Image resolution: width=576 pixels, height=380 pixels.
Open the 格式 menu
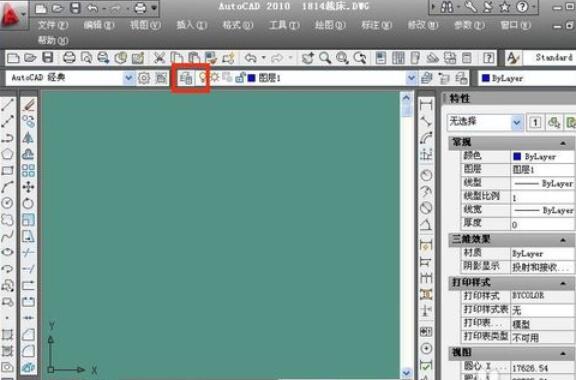tap(238, 25)
